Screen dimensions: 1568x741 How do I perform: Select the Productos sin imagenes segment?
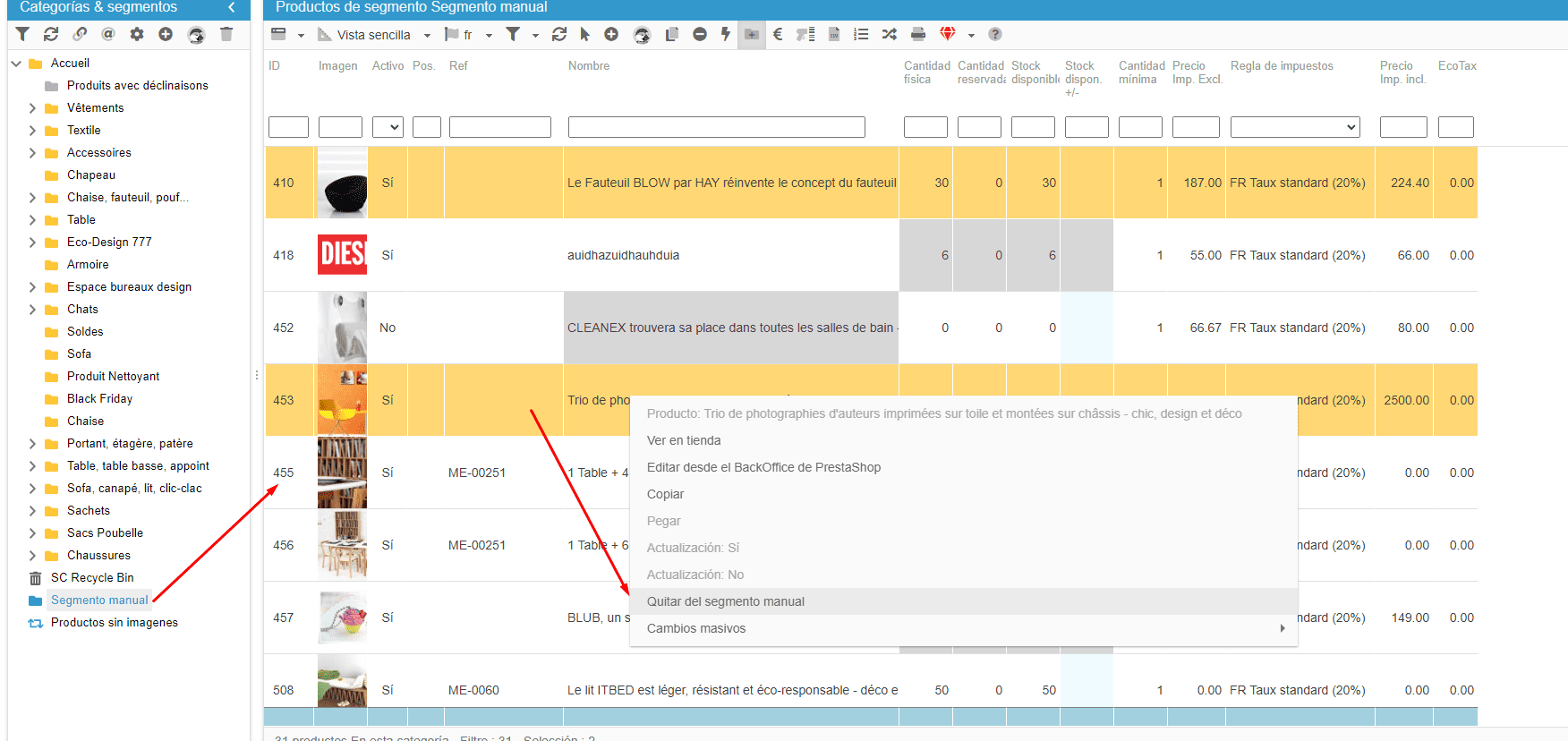[x=114, y=623]
